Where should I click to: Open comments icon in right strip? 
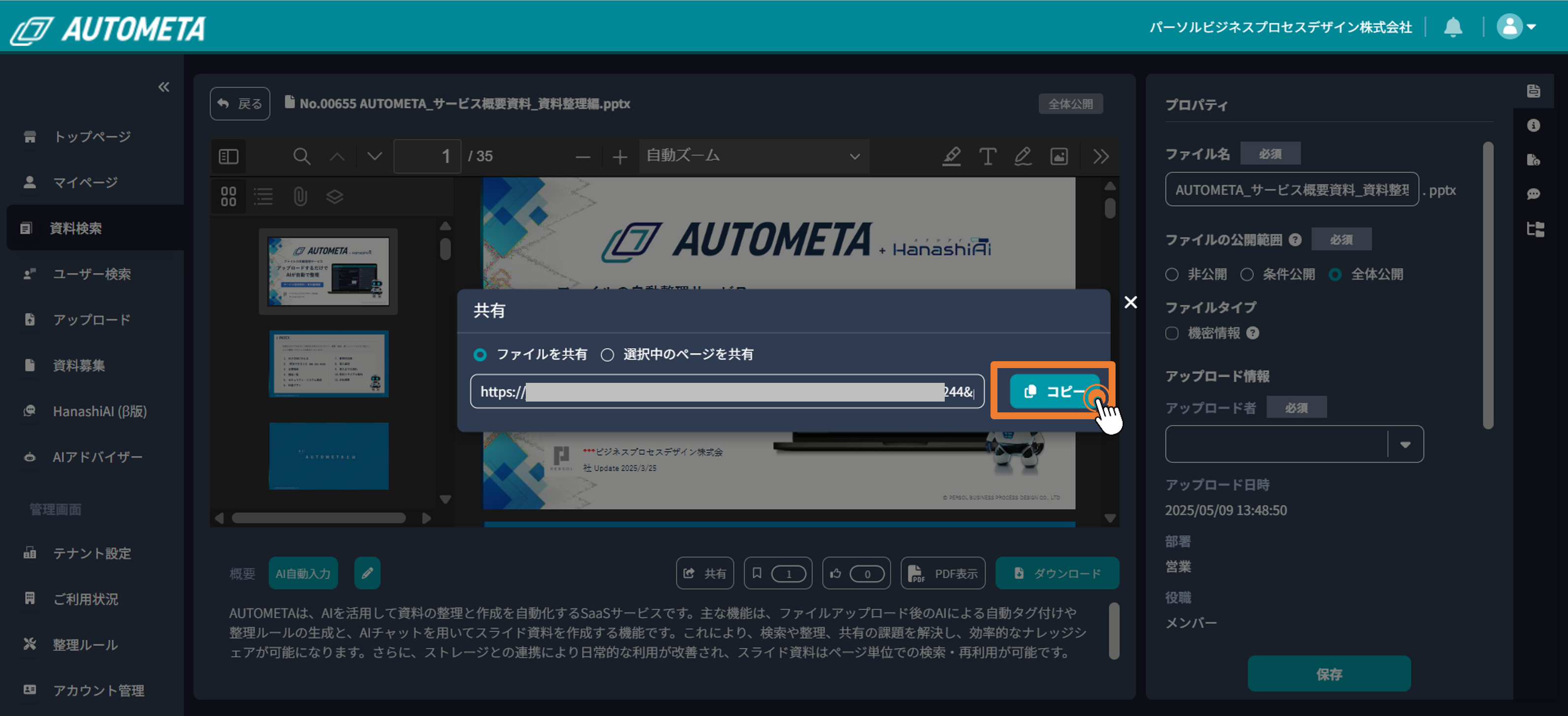click(x=1534, y=194)
